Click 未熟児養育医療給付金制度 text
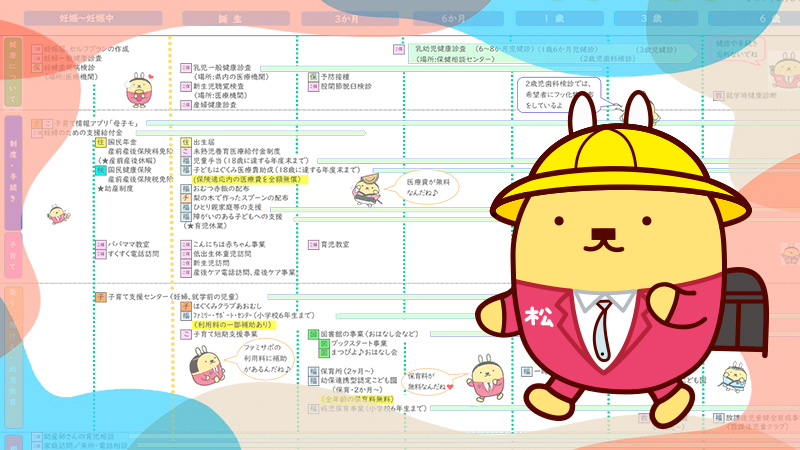This screenshot has height=450, width=800. tap(237, 152)
